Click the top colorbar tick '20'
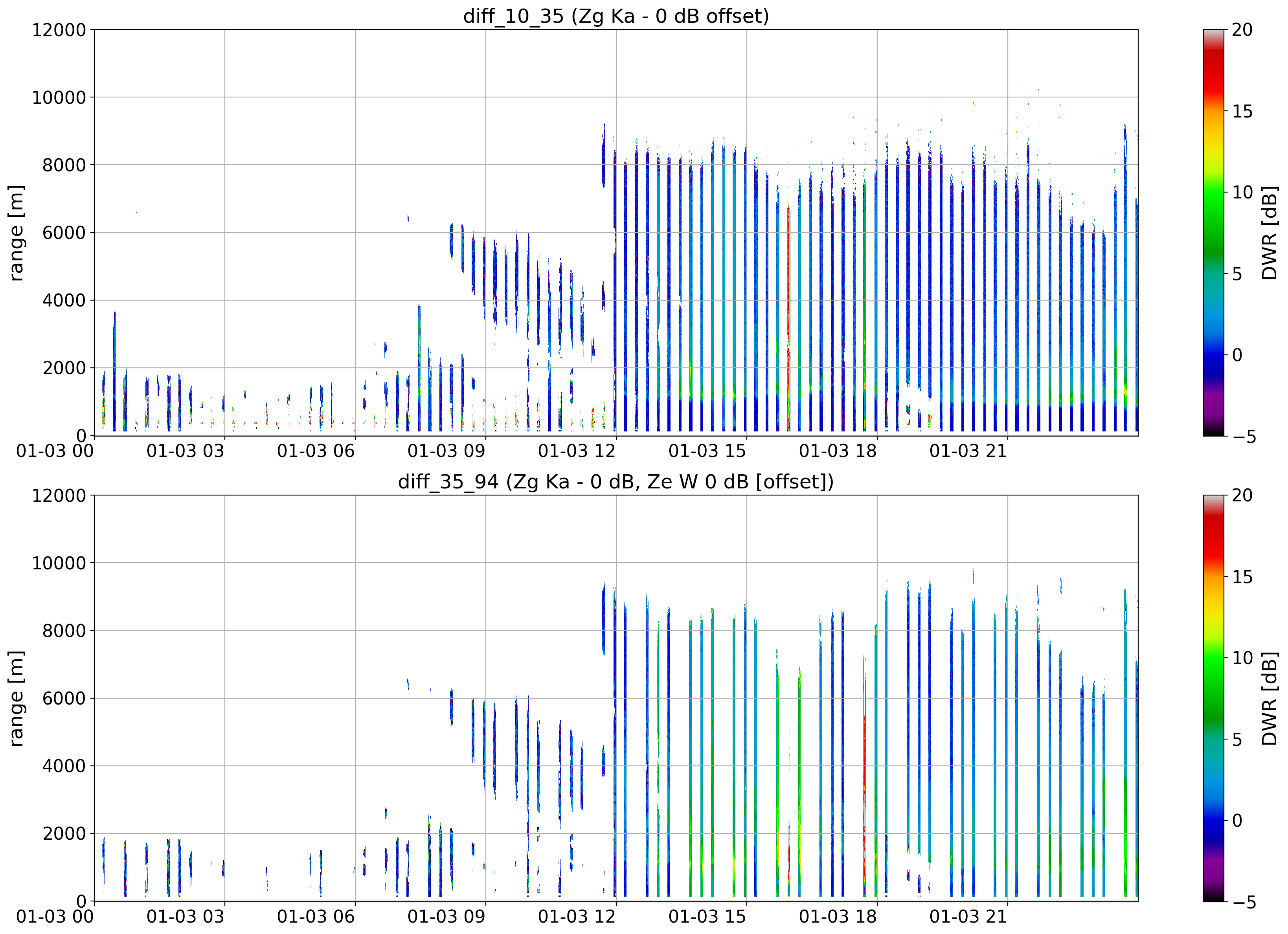 click(1242, 29)
